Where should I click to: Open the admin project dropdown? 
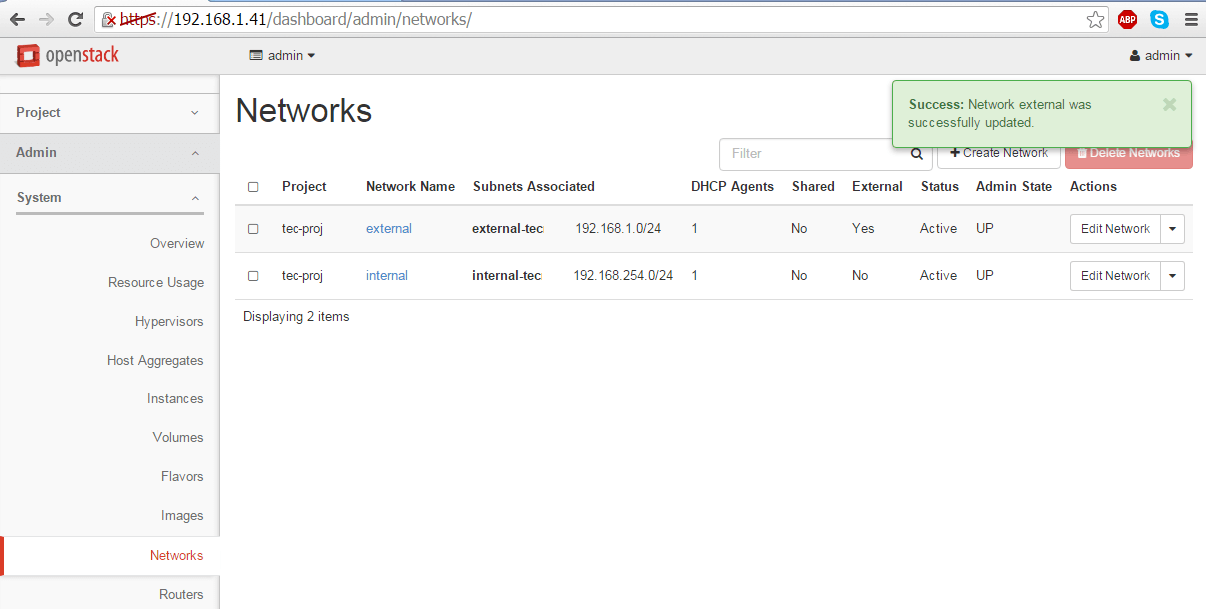pos(282,56)
